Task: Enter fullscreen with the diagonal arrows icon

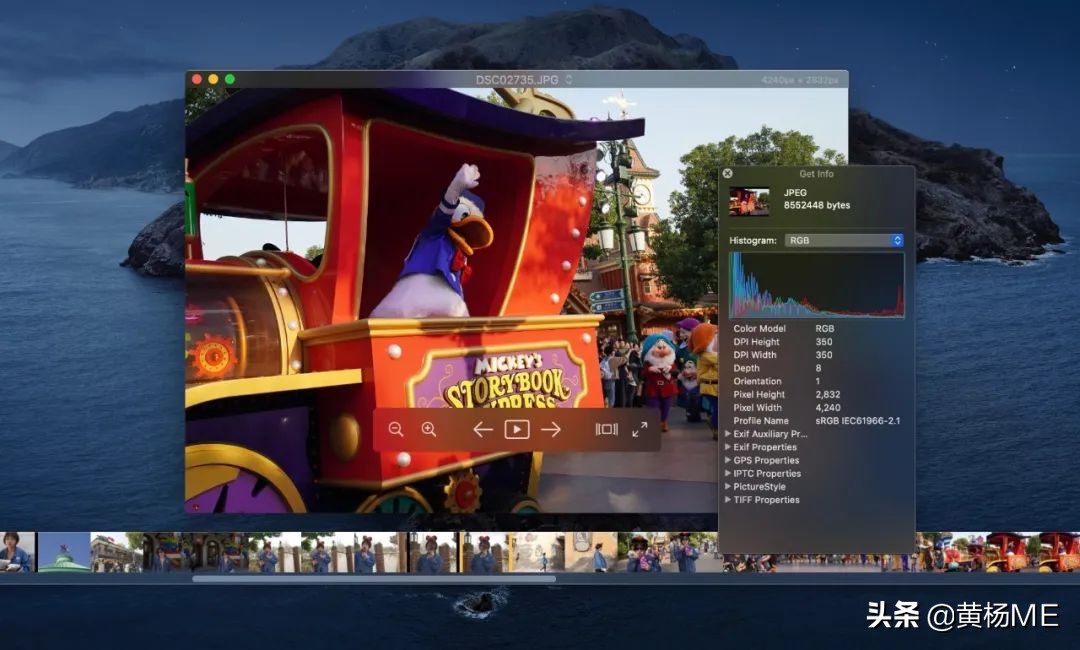Action: pos(640,430)
